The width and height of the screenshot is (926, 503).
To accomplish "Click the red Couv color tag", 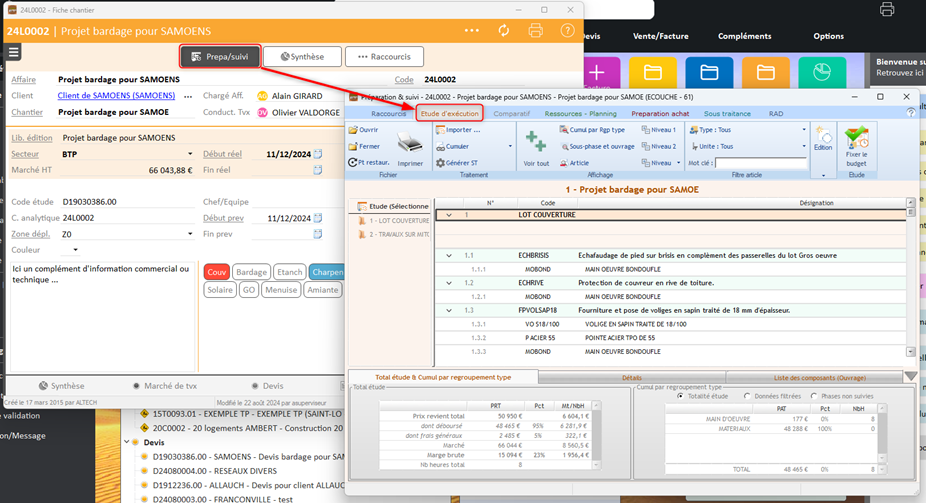I will (216, 272).
